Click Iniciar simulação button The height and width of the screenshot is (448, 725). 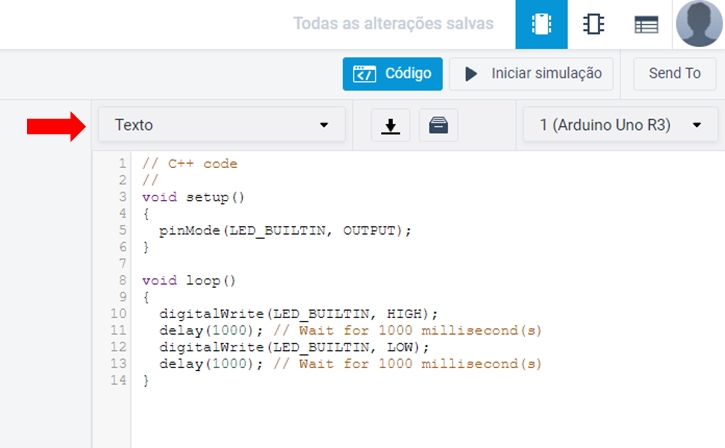click(x=531, y=74)
